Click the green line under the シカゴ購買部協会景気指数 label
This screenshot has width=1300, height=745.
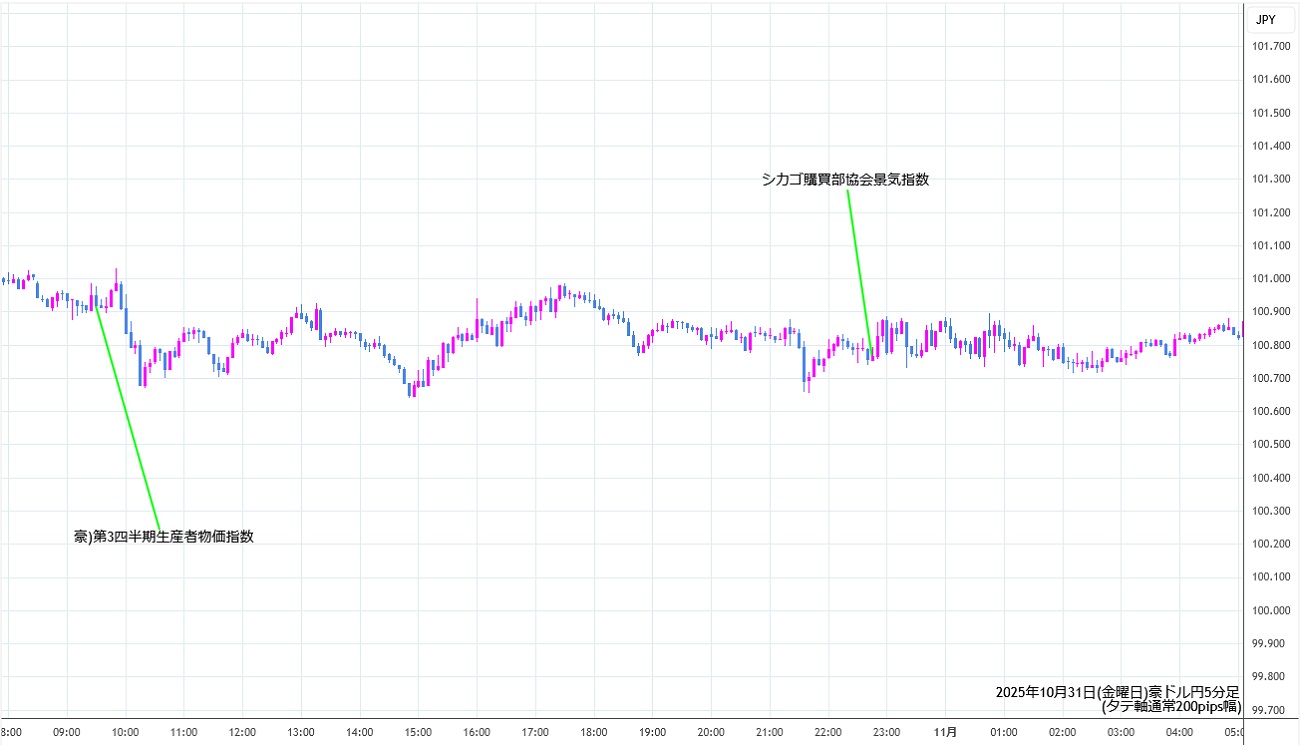tap(859, 270)
